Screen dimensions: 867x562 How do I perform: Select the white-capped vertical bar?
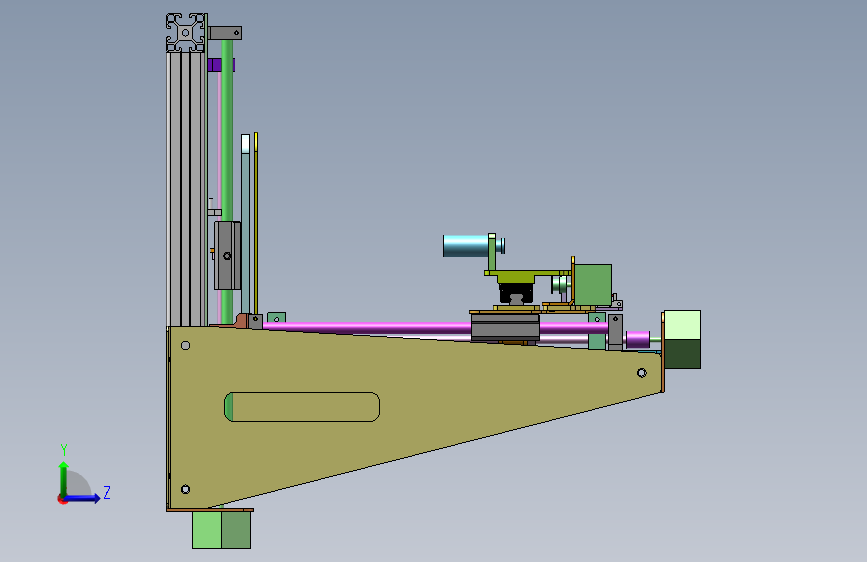[x=246, y=224]
